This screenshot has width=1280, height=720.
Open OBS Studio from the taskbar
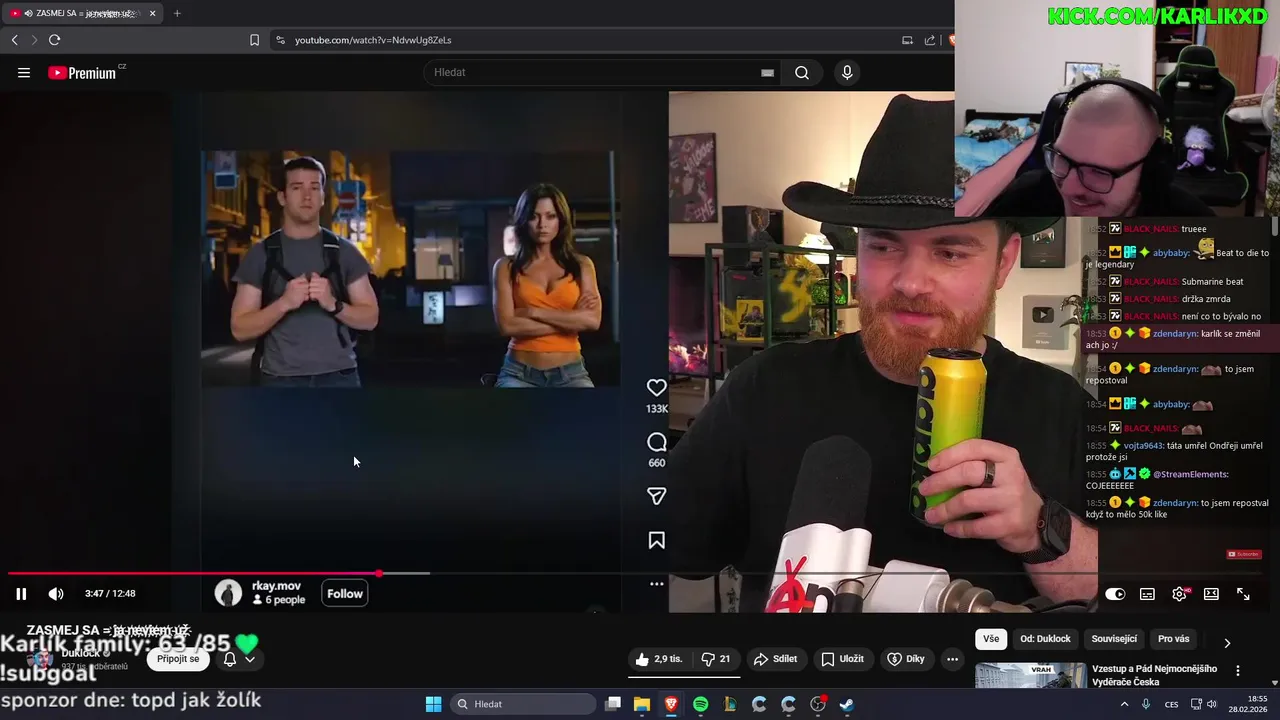[818, 704]
